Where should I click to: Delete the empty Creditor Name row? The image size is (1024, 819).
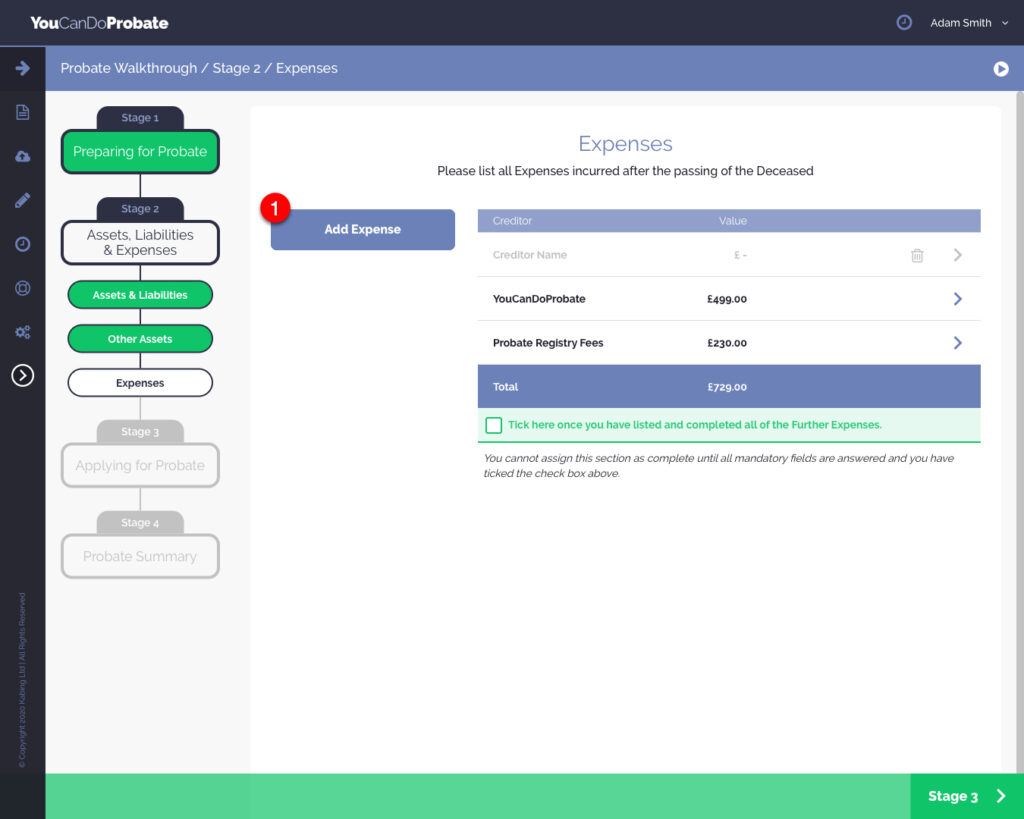coord(917,255)
